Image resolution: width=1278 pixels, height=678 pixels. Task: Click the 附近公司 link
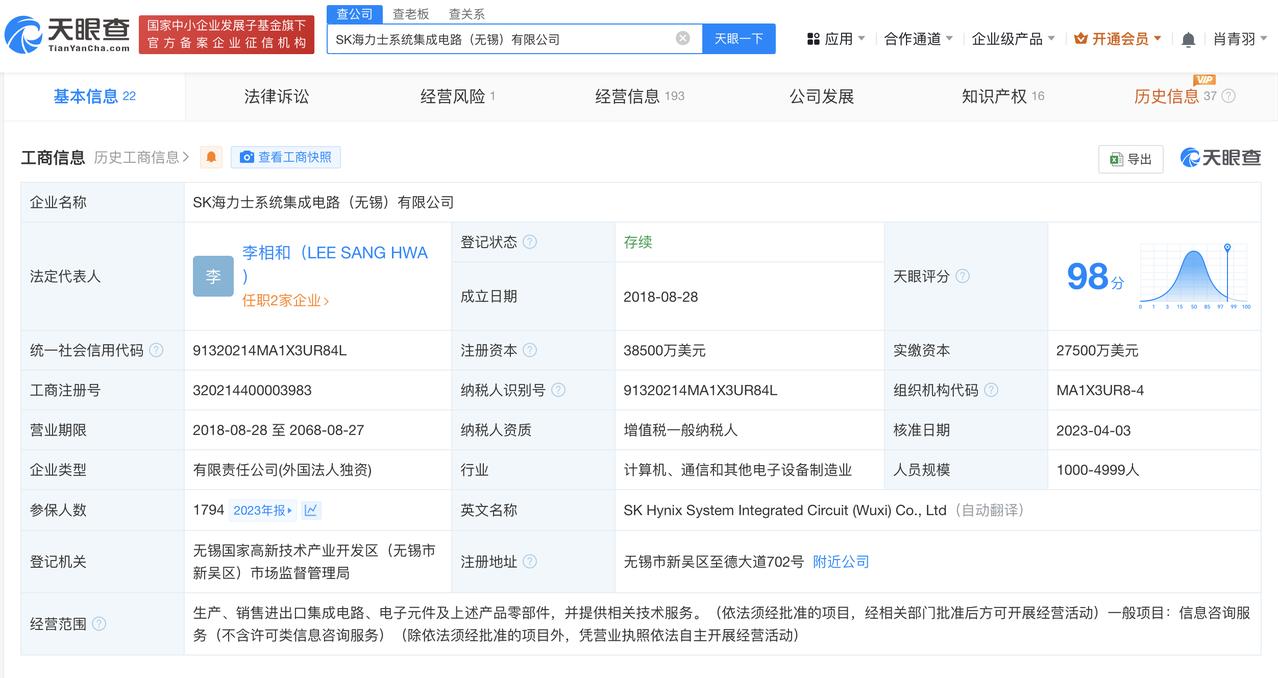point(841,562)
